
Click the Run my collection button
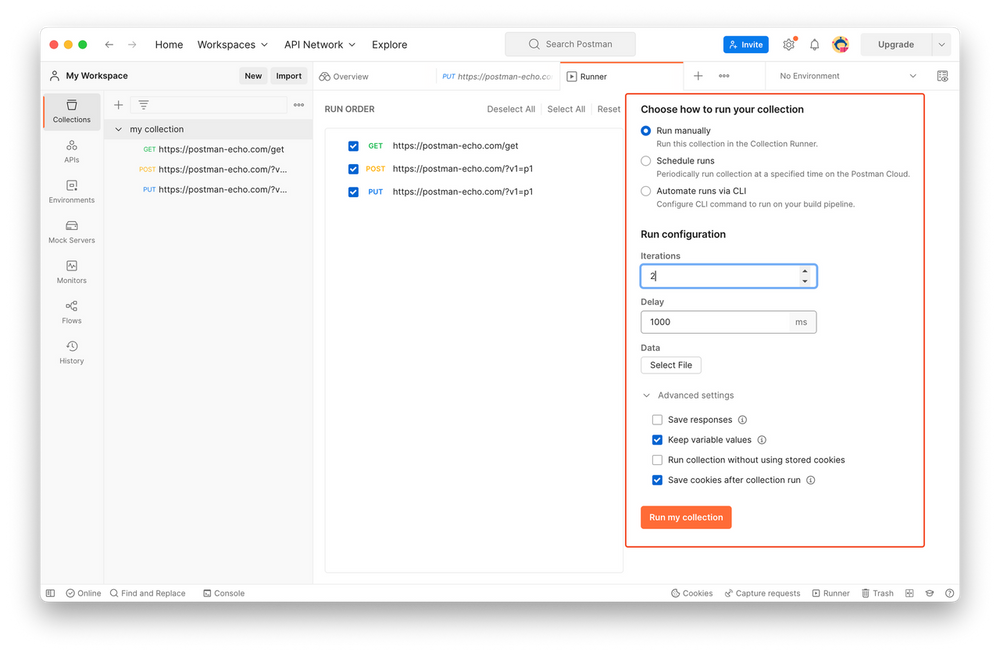[x=686, y=517]
